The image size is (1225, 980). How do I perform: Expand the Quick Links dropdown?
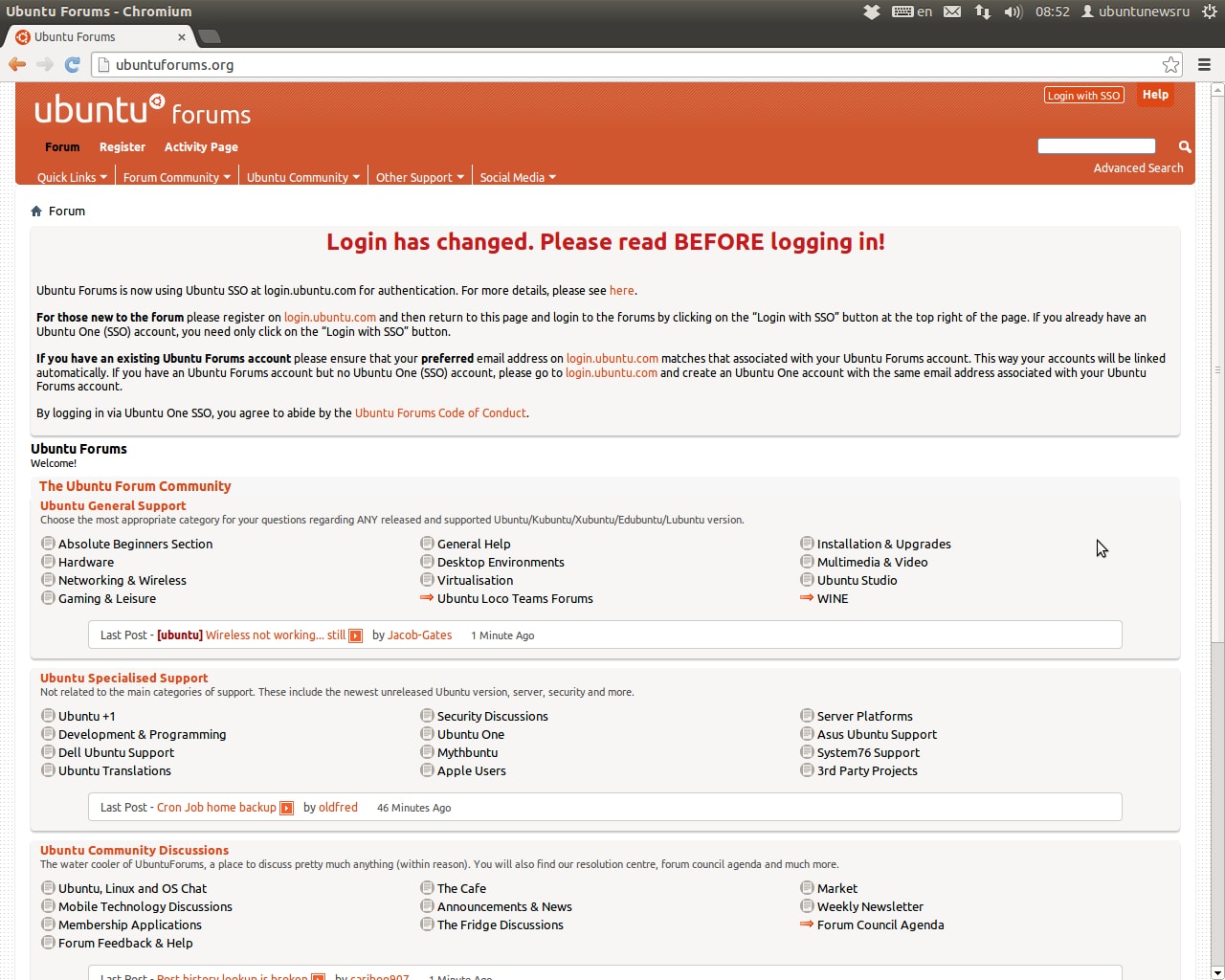pos(72,177)
